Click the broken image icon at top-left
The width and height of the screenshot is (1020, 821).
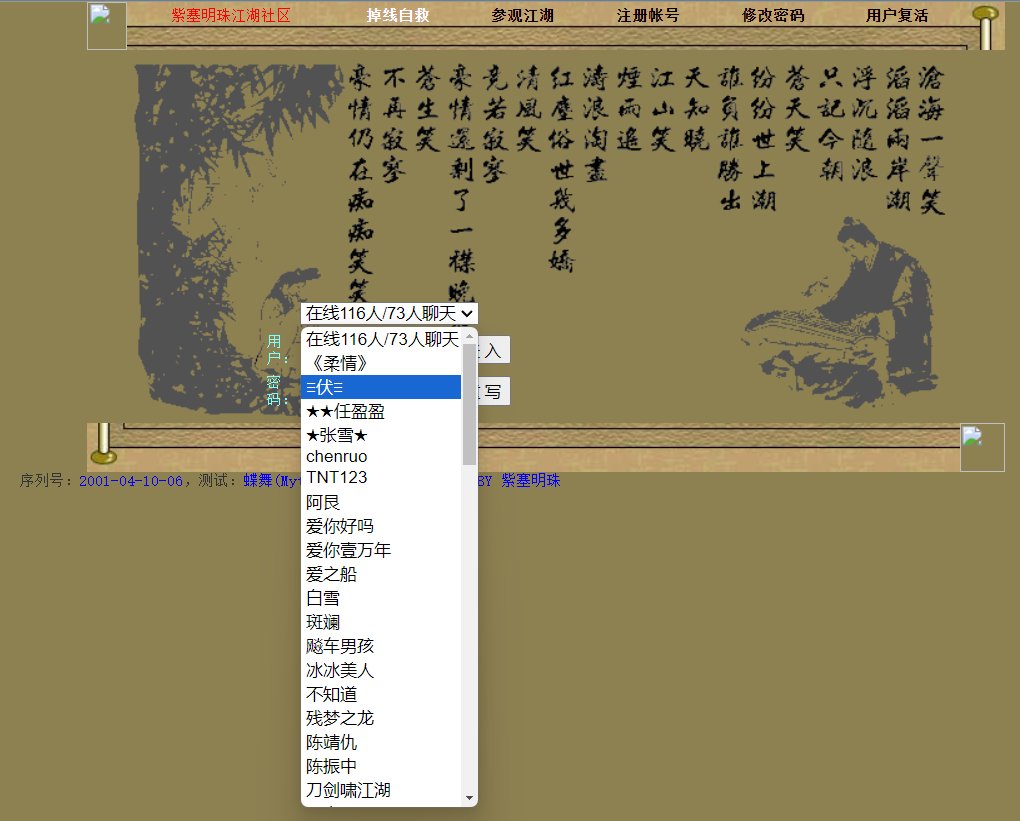107,26
